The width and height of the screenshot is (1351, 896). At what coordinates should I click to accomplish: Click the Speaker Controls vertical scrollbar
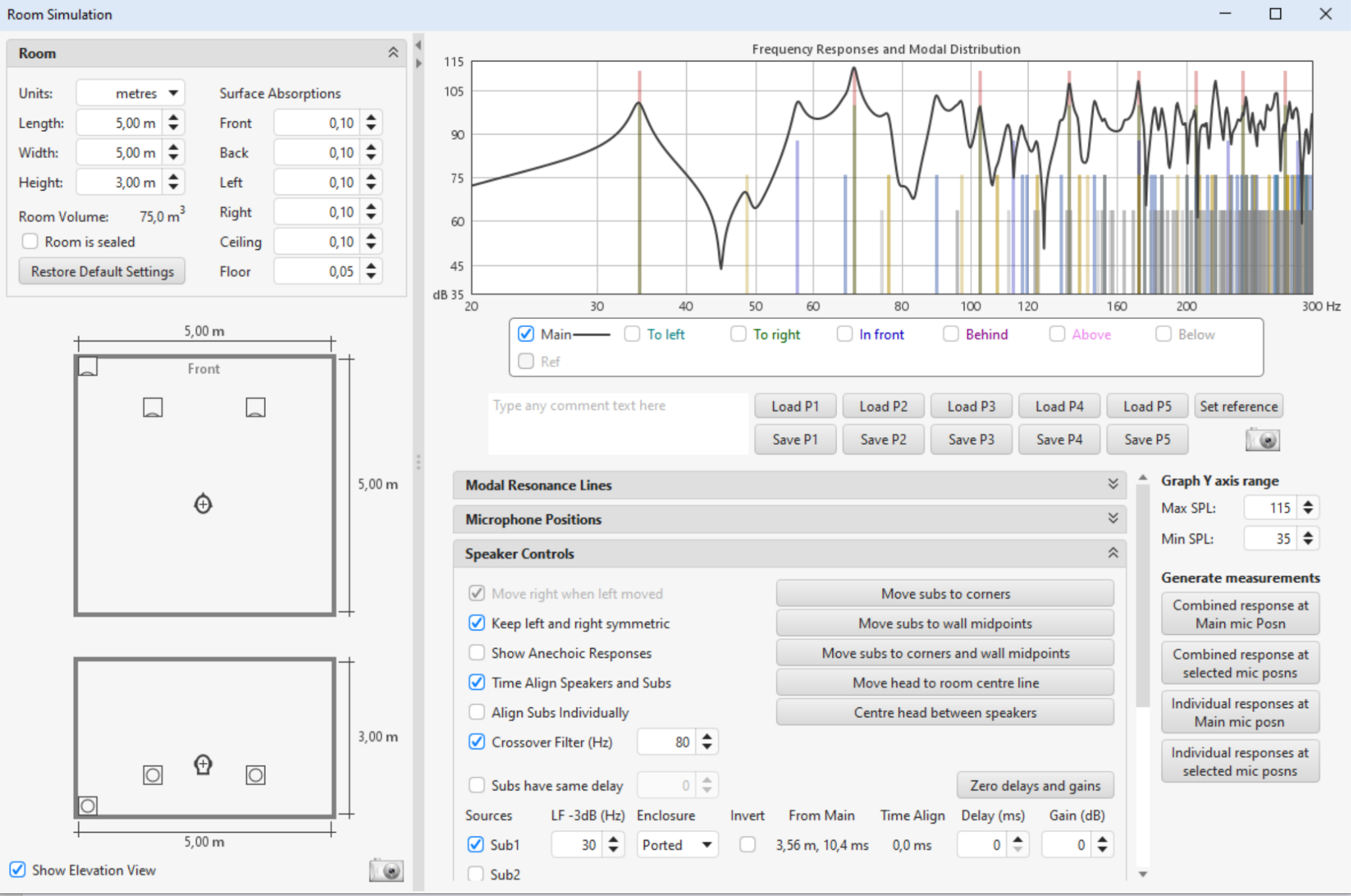pos(1143,597)
